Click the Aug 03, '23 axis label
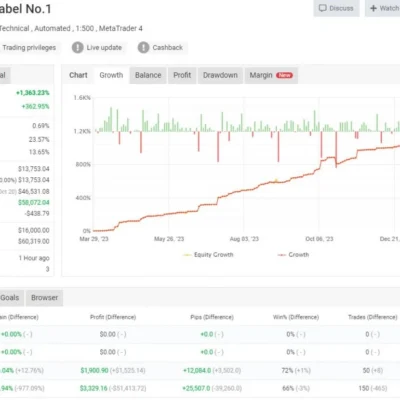Screen dimensions: 400x400 pyautogui.click(x=244, y=239)
